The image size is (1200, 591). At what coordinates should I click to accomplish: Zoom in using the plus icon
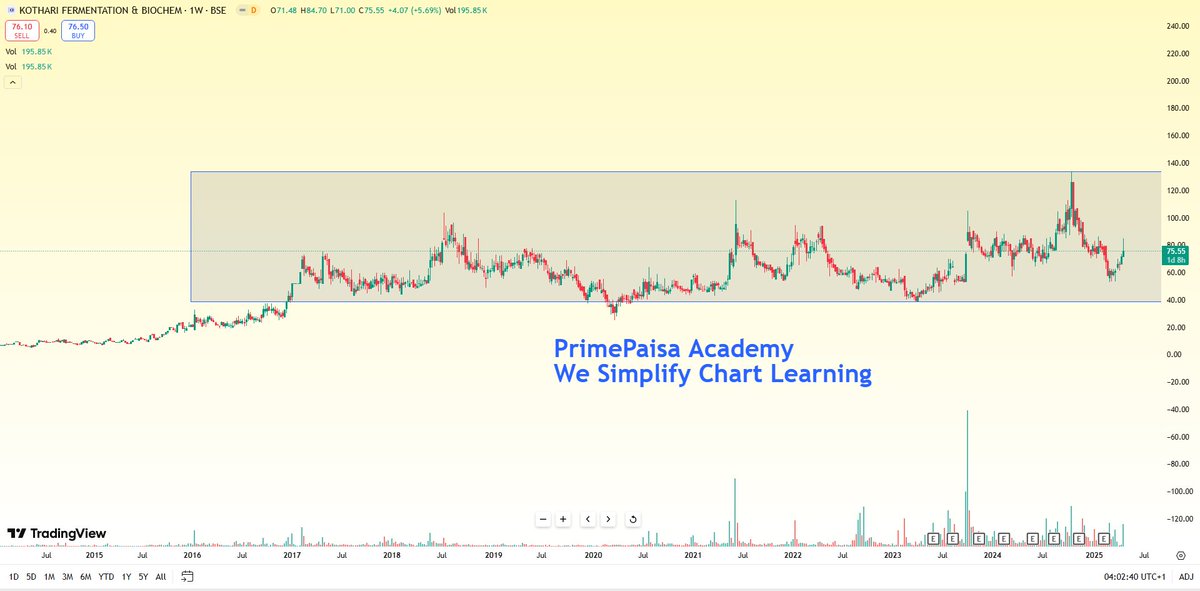(562, 519)
